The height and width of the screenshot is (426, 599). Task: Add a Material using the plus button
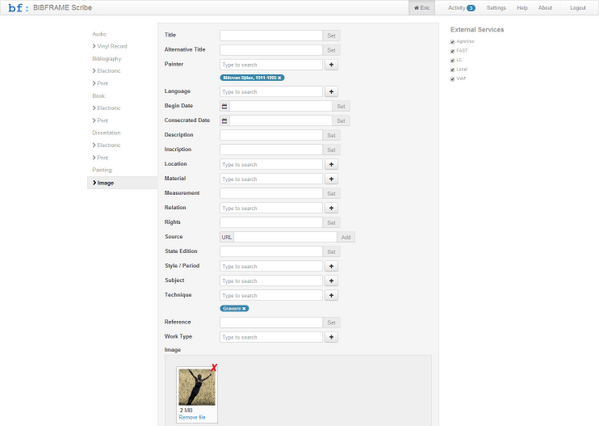[x=331, y=179]
